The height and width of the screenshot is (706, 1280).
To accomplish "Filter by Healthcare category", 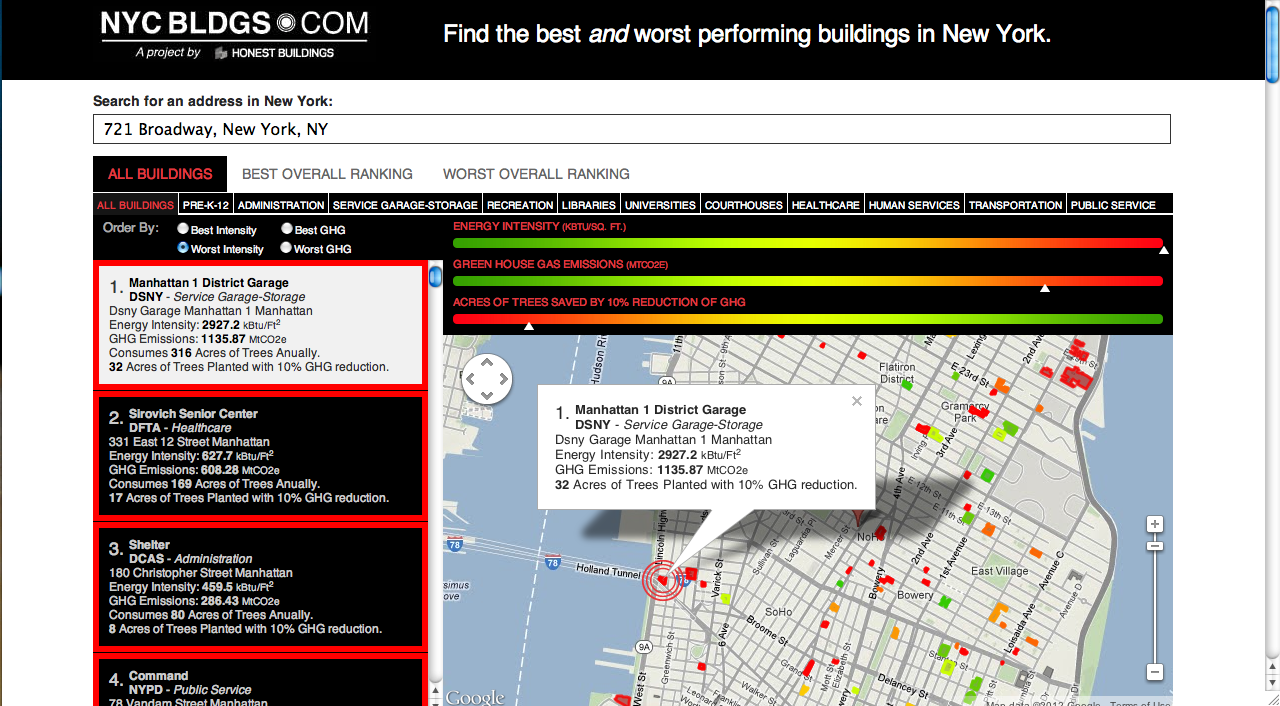I will point(826,205).
